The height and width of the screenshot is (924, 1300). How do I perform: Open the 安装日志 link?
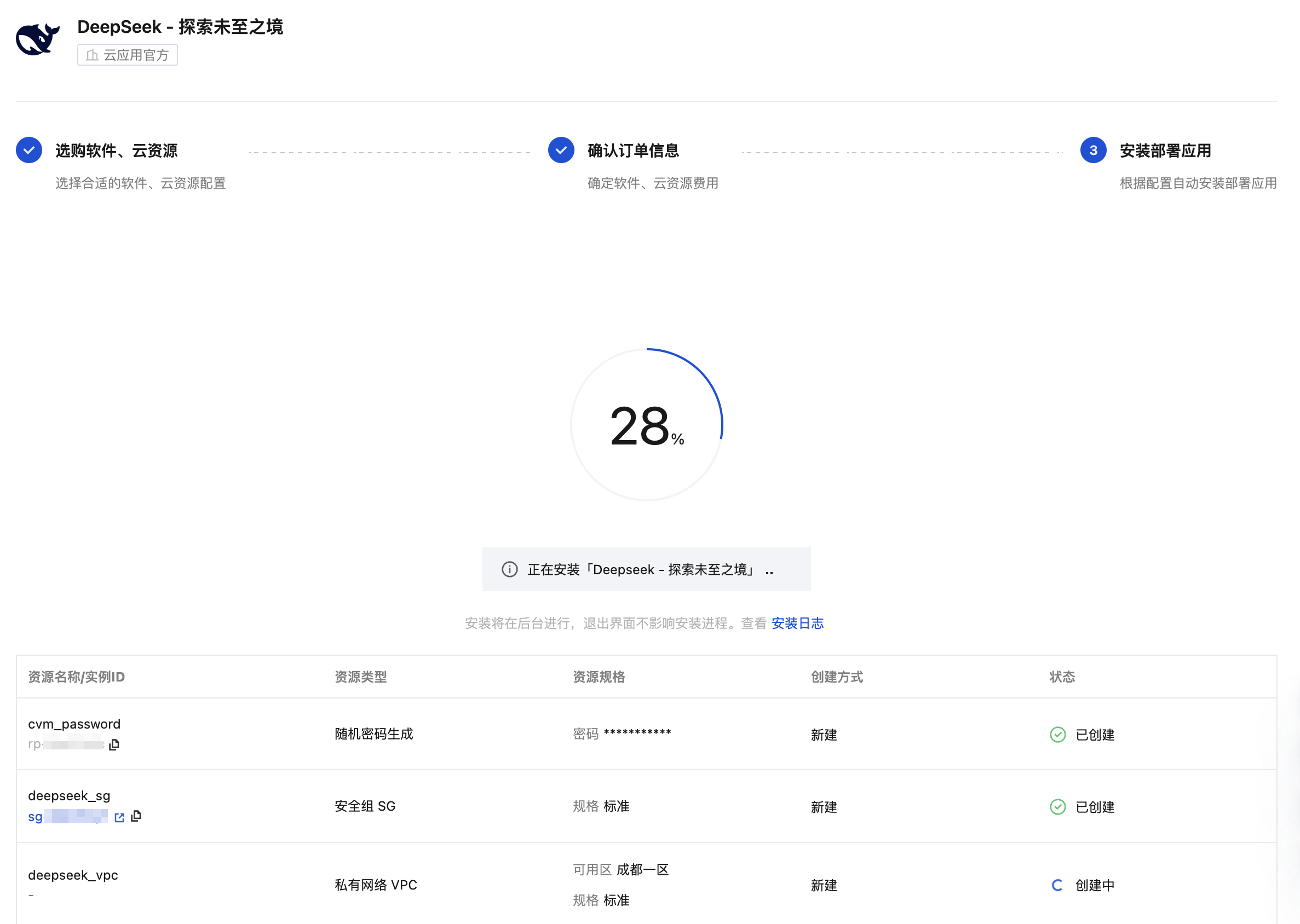797,623
